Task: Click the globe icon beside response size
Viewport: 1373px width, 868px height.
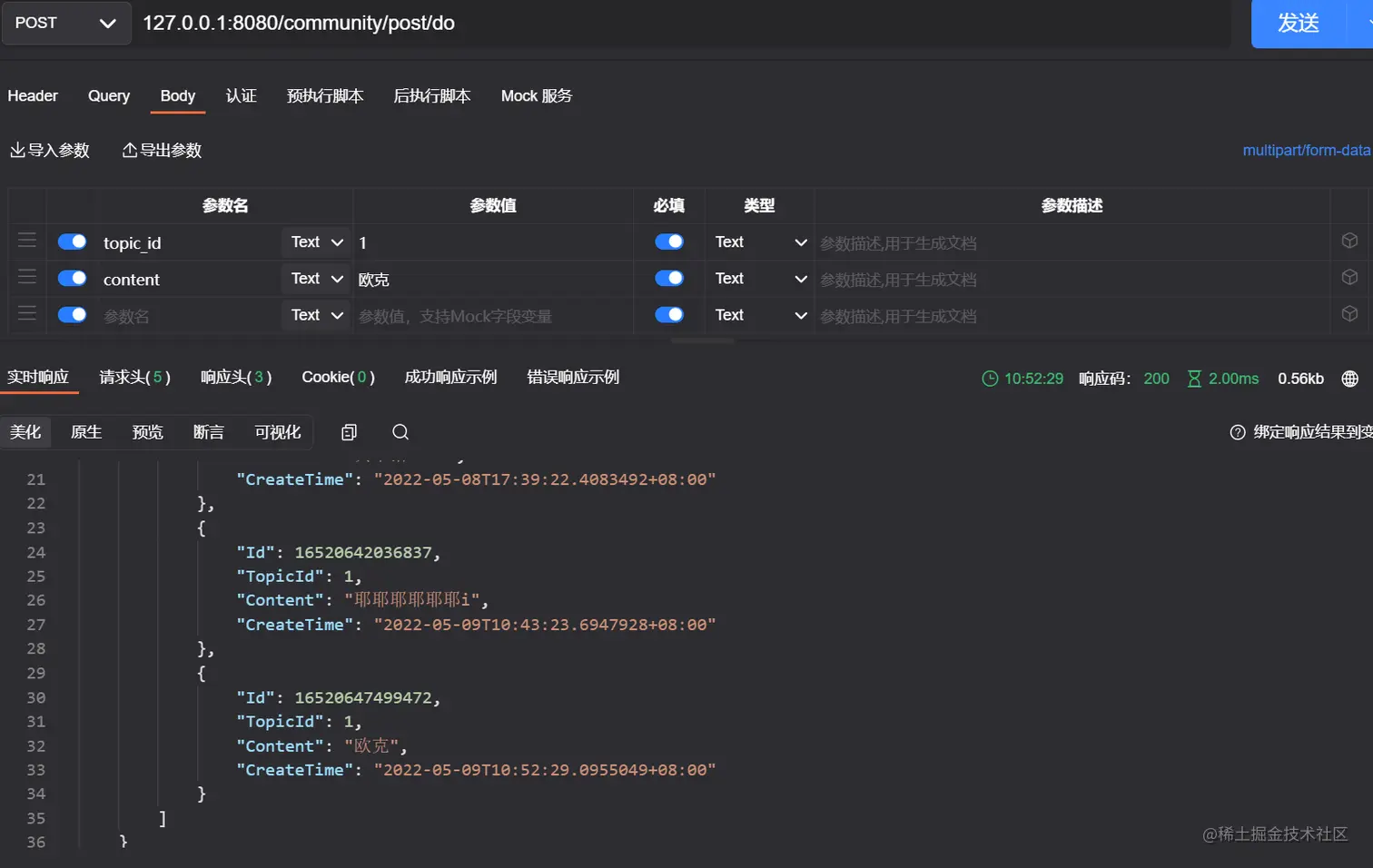Action: pyautogui.click(x=1350, y=379)
